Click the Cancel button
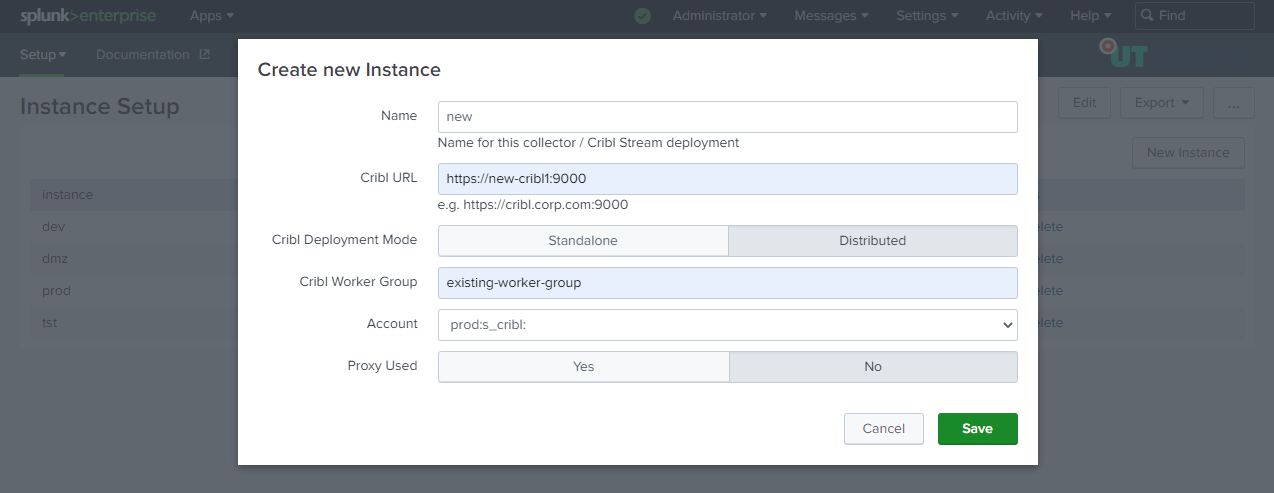The height and width of the screenshot is (493, 1274). [x=884, y=429]
